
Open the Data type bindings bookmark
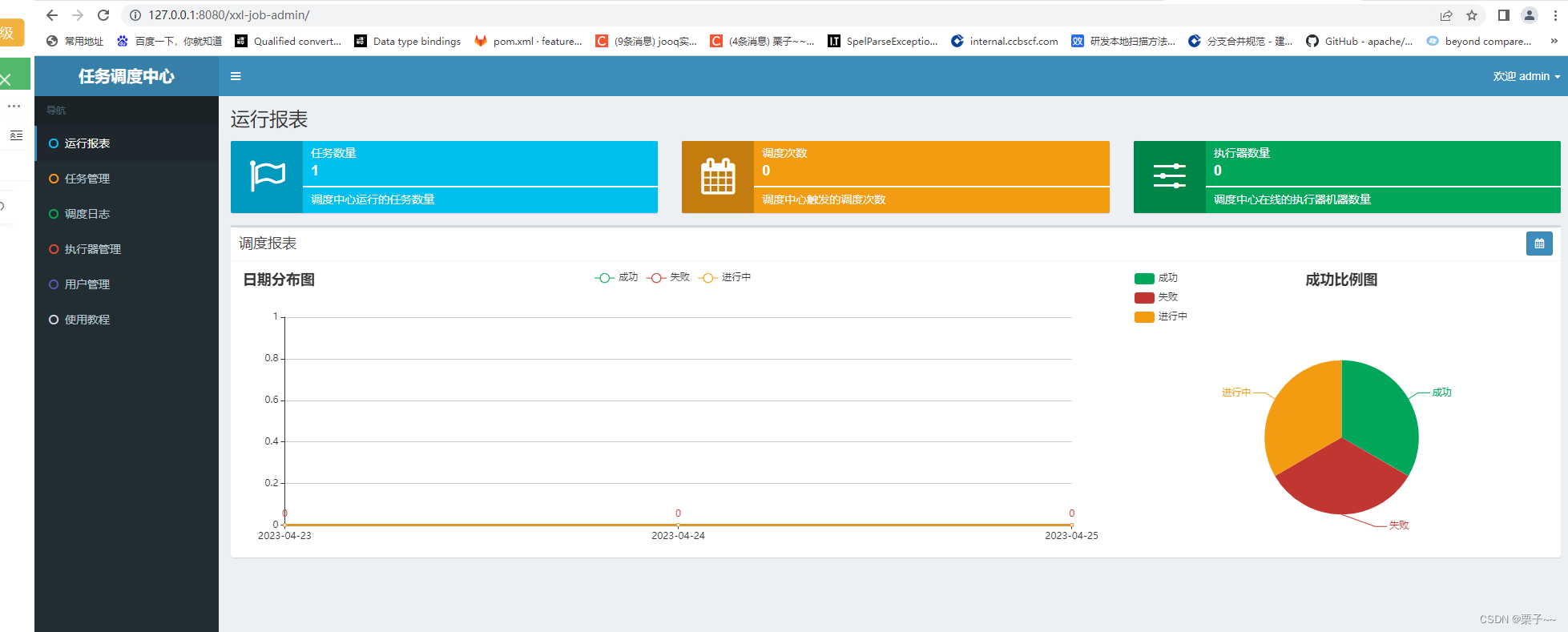pyautogui.click(x=408, y=41)
